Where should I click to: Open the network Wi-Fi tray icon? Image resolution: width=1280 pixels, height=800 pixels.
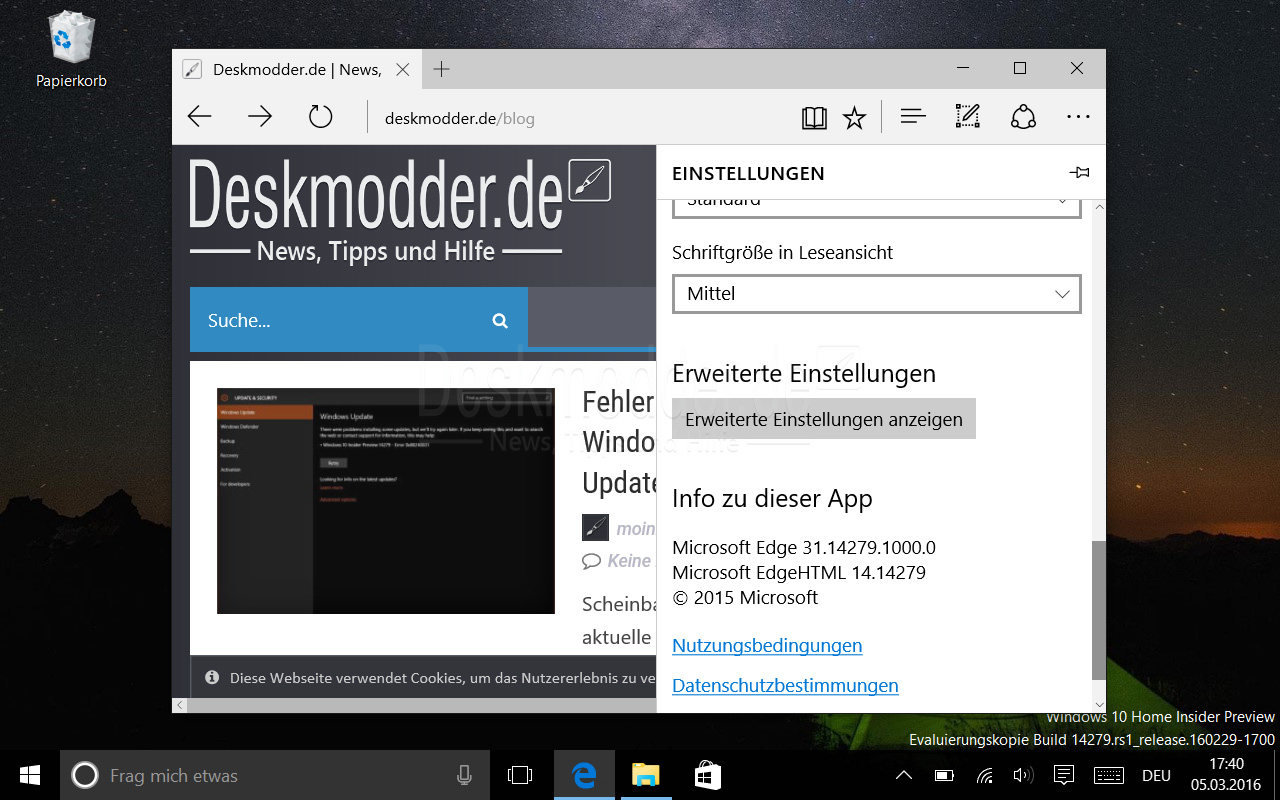click(985, 775)
